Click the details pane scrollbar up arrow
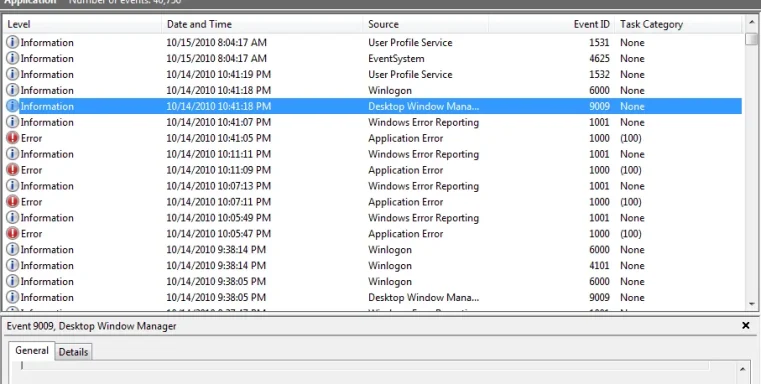This screenshot has height=384, width=761. [743, 370]
